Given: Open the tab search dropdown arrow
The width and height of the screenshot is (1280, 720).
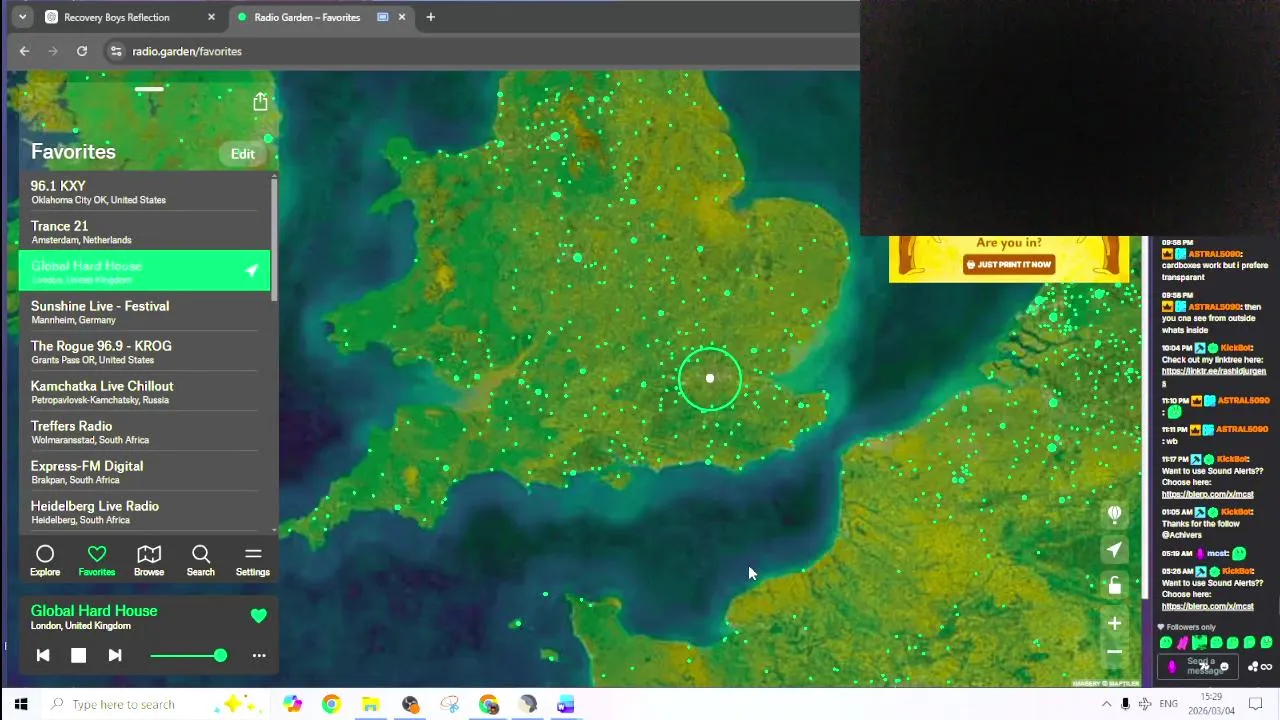Looking at the screenshot, I should [22, 17].
